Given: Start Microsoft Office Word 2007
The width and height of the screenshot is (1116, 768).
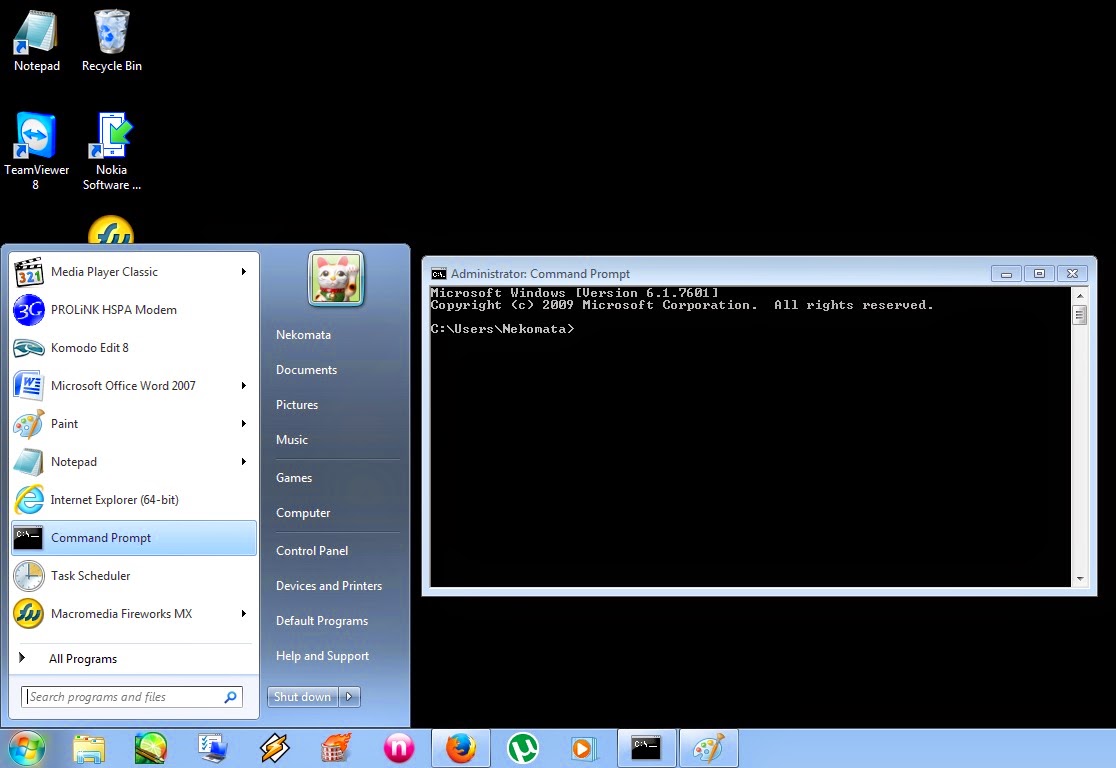Looking at the screenshot, I should [x=134, y=386].
